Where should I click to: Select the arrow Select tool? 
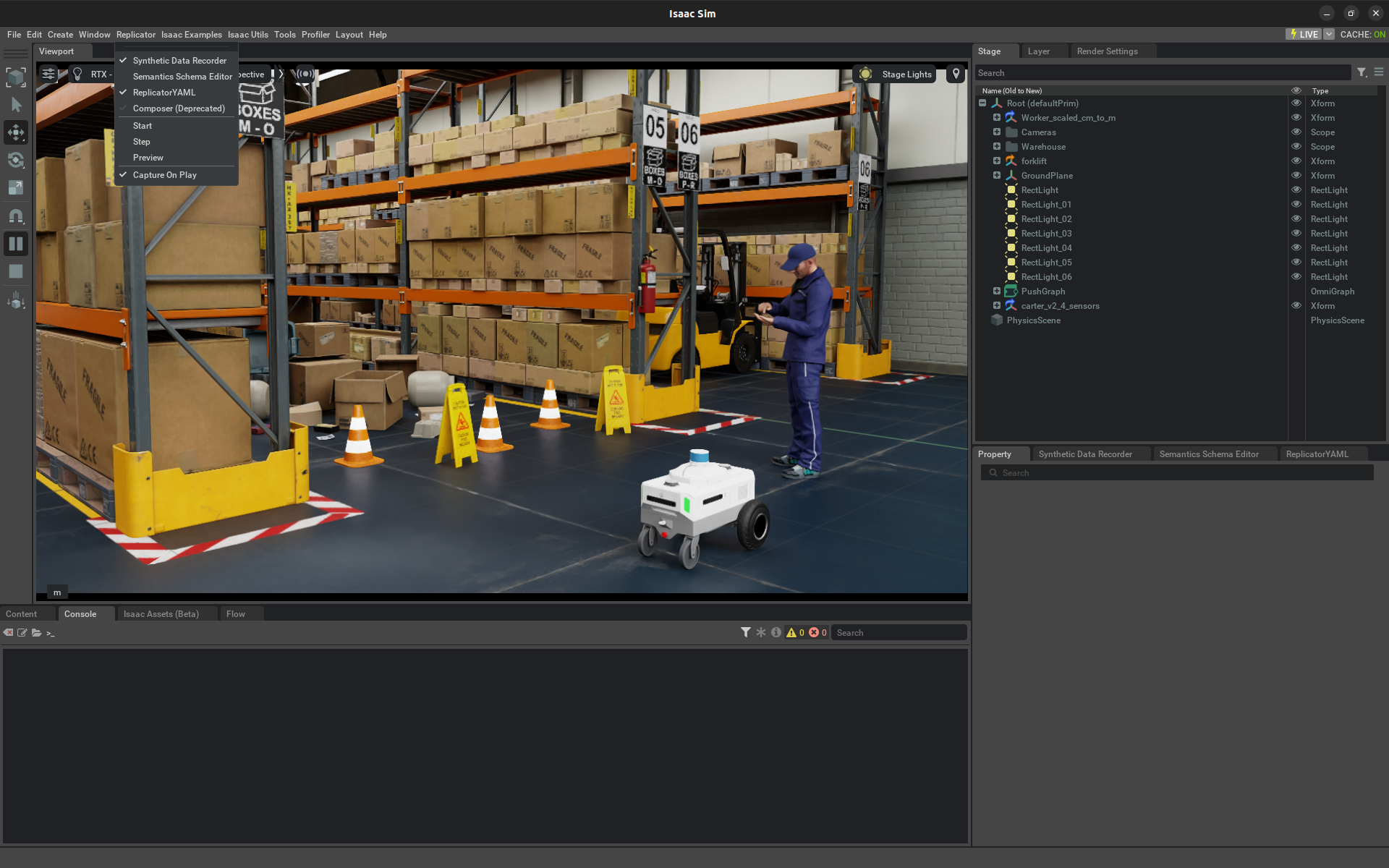point(16,105)
